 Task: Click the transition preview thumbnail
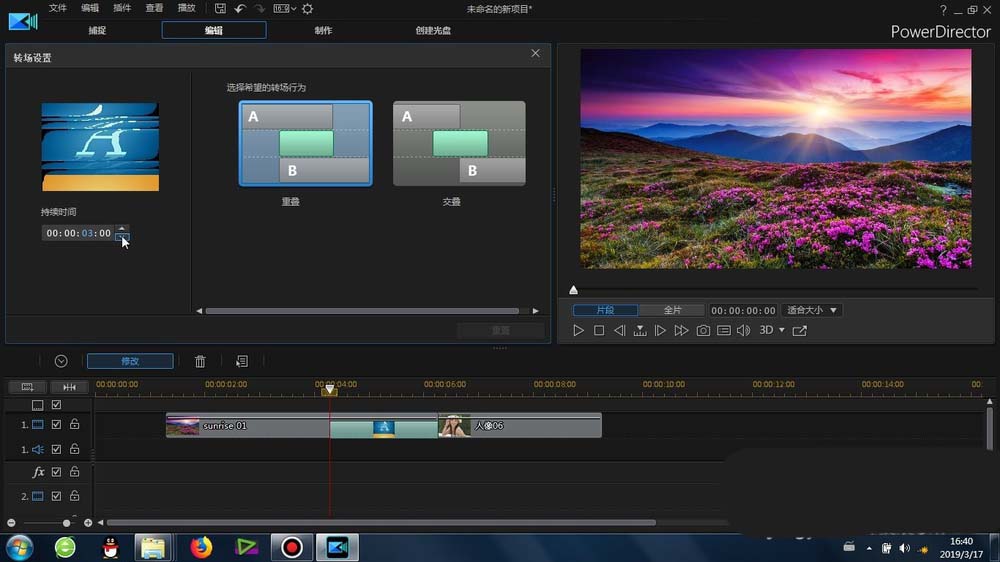[100, 147]
